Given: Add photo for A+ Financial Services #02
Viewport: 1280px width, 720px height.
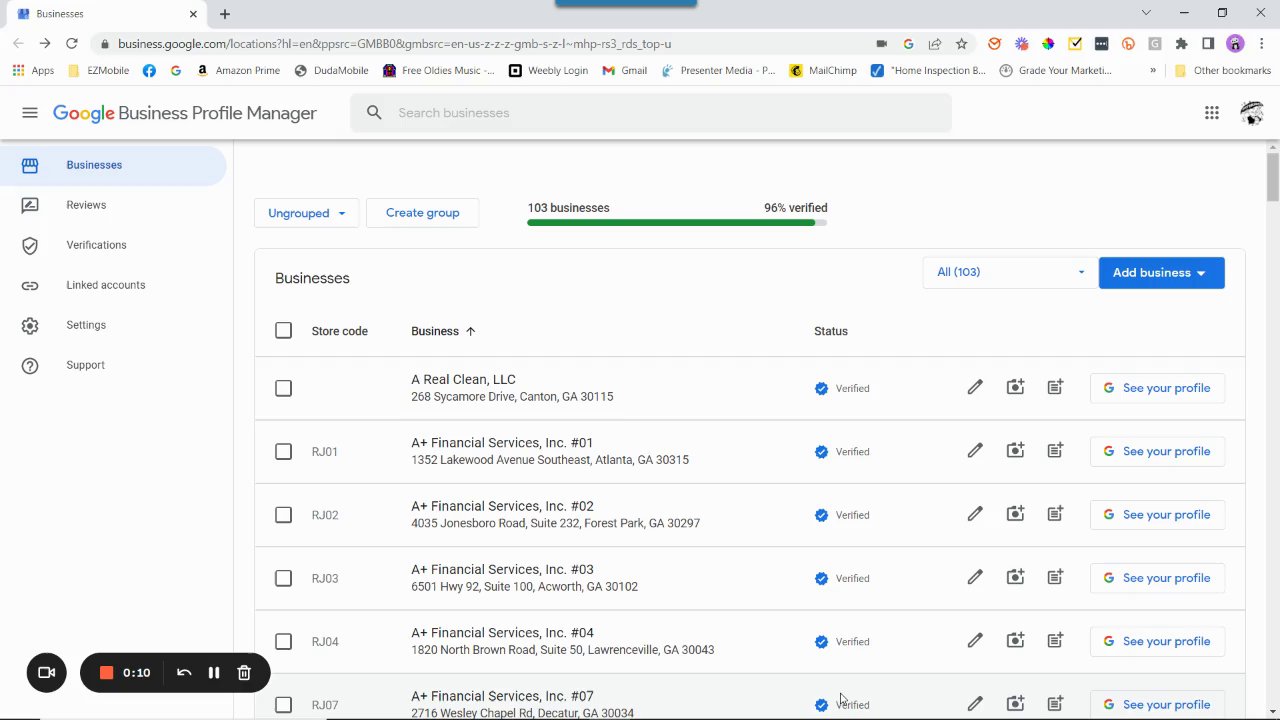Looking at the screenshot, I should pos(1015,515).
